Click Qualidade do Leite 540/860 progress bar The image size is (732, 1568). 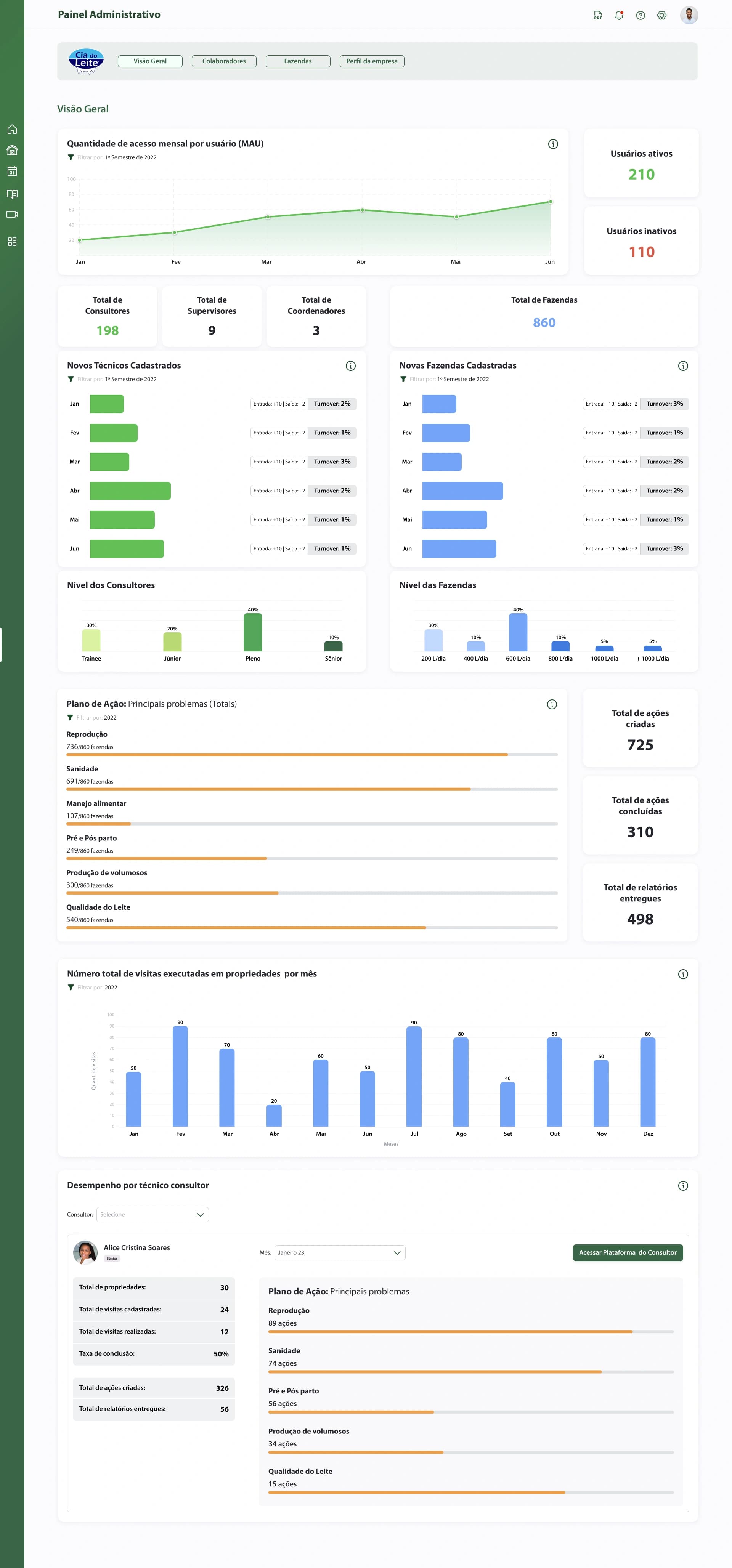click(312, 928)
